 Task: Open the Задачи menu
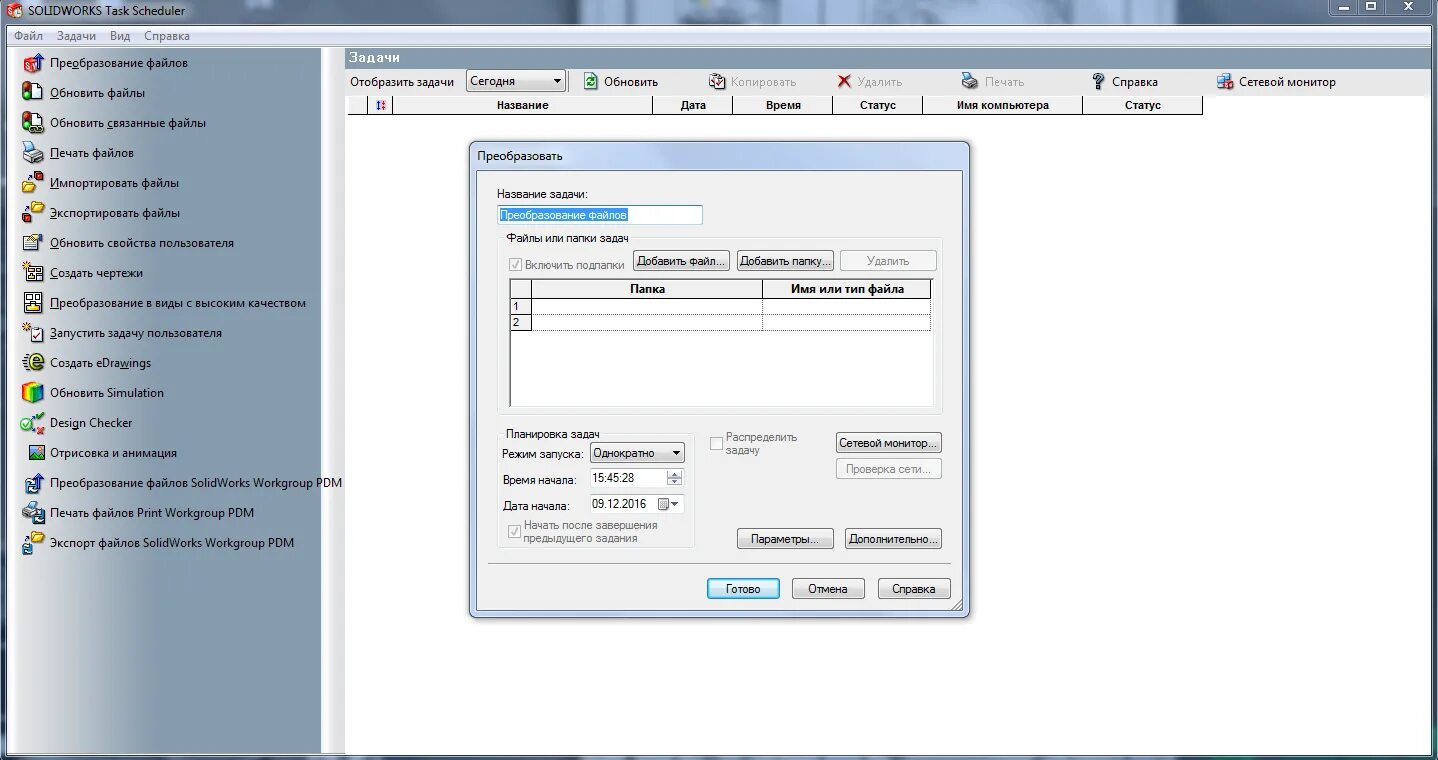76,36
